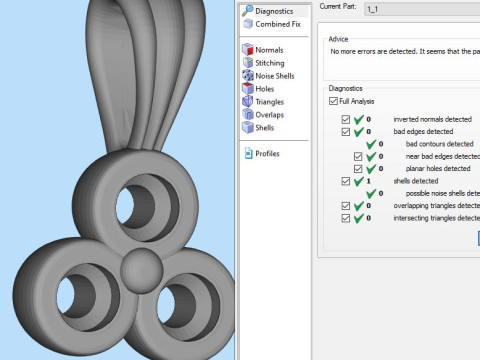Viewport: 480px width, 360px height.
Task: Toggle near bad edges detected checkbox
Action: coord(358,156)
